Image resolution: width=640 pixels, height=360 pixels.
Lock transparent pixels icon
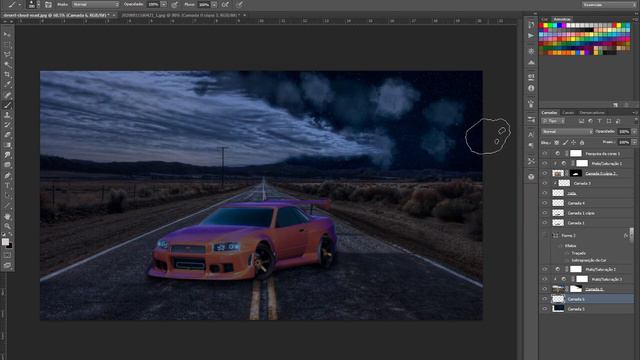tap(556, 142)
